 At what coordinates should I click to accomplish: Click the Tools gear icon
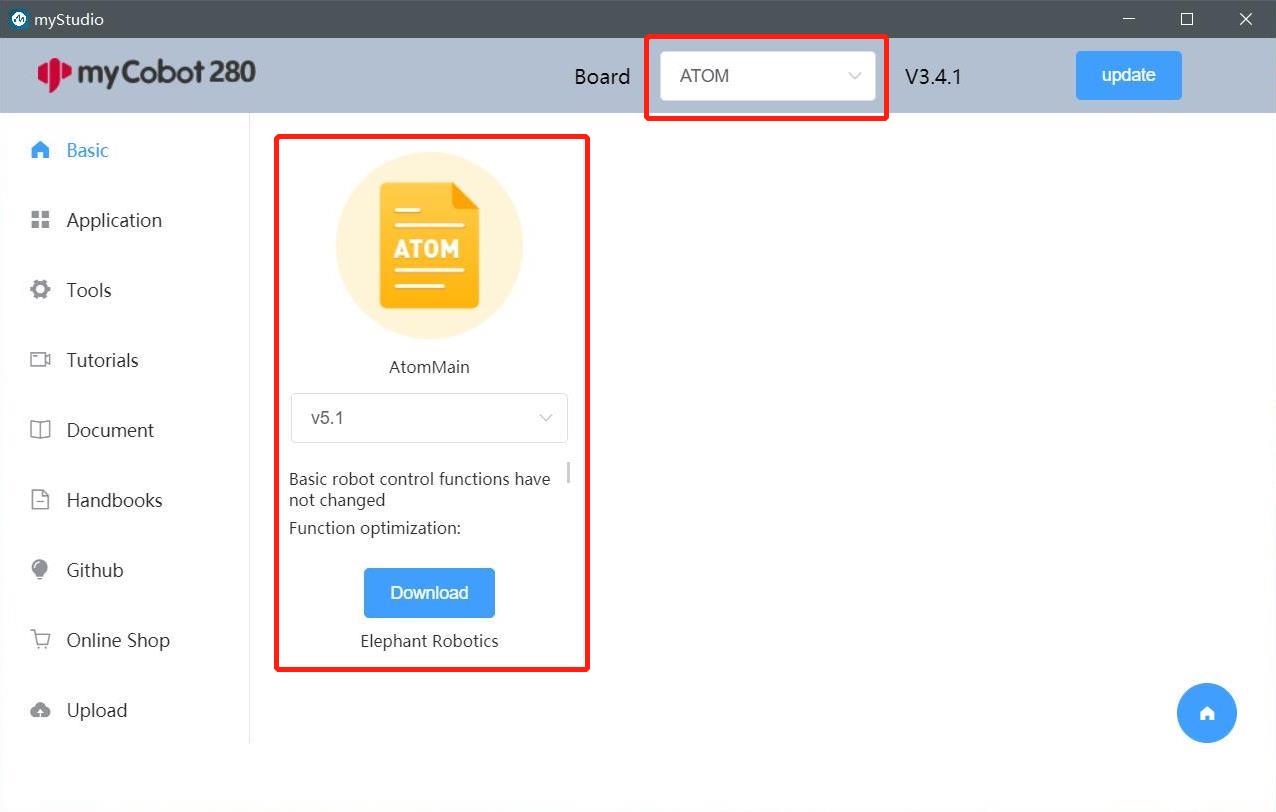tap(40, 290)
